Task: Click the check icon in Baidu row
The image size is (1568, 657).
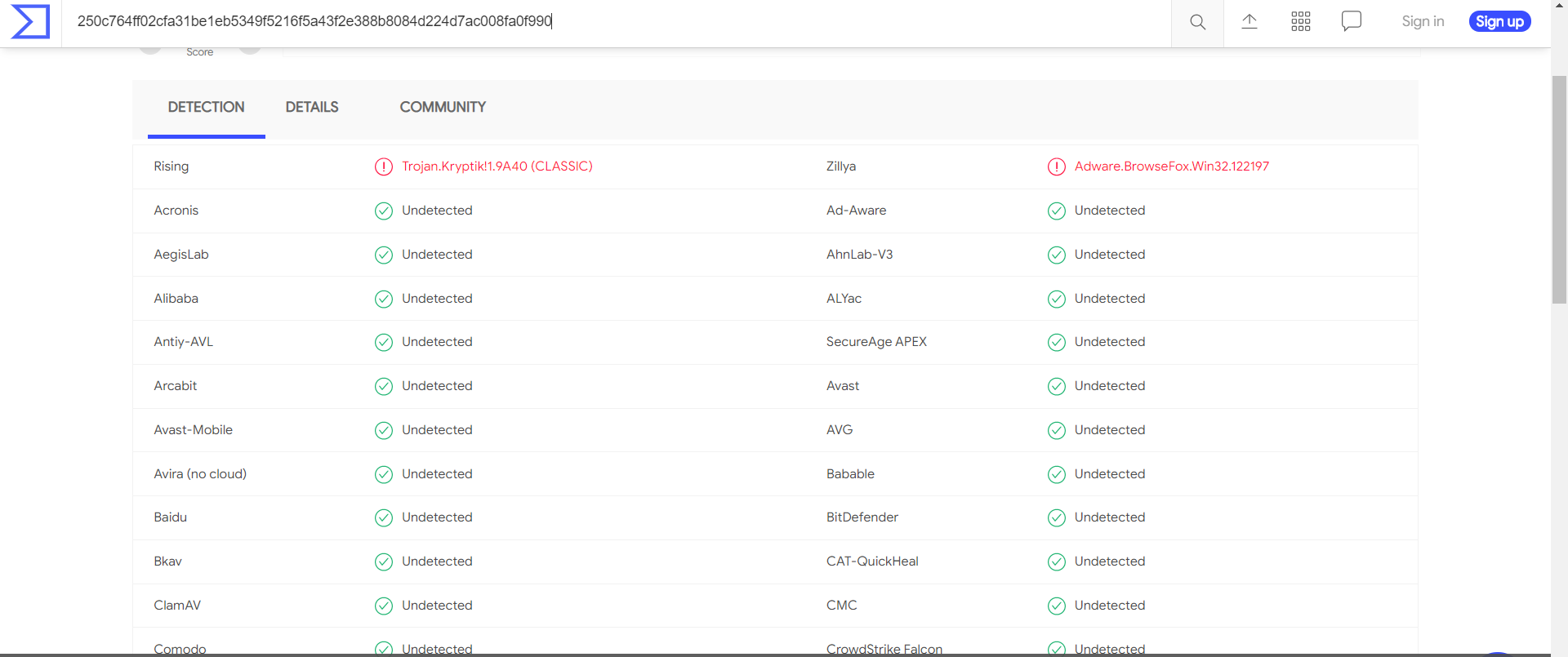Action: [x=384, y=517]
